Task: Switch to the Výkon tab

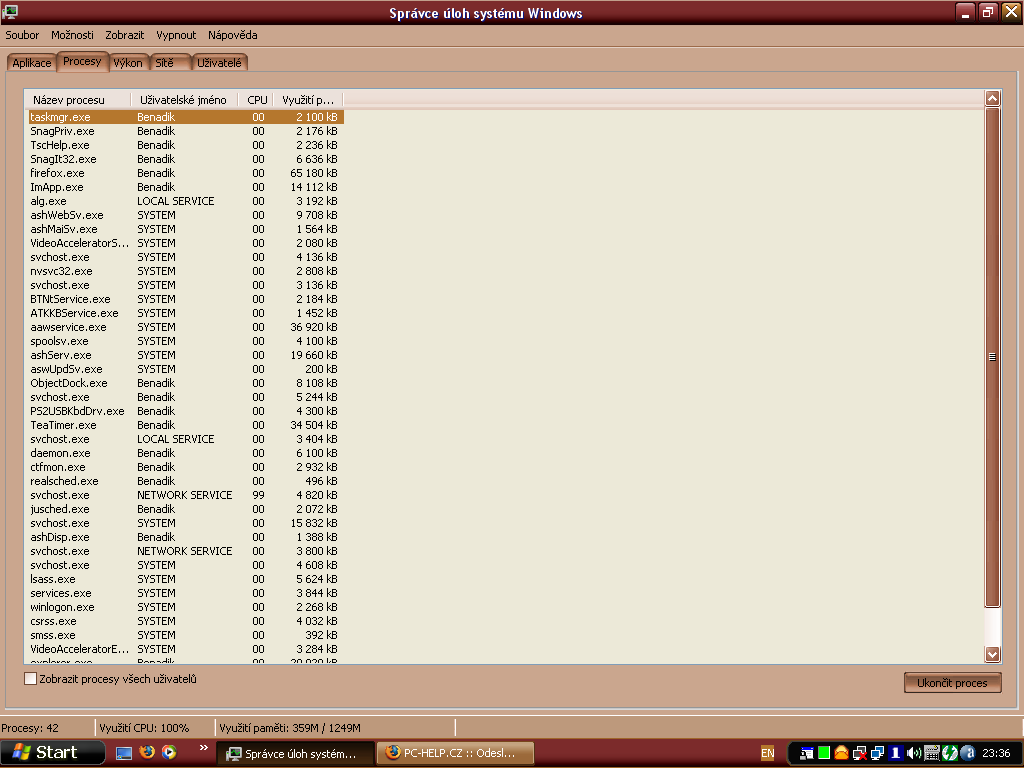Action: point(128,63)
